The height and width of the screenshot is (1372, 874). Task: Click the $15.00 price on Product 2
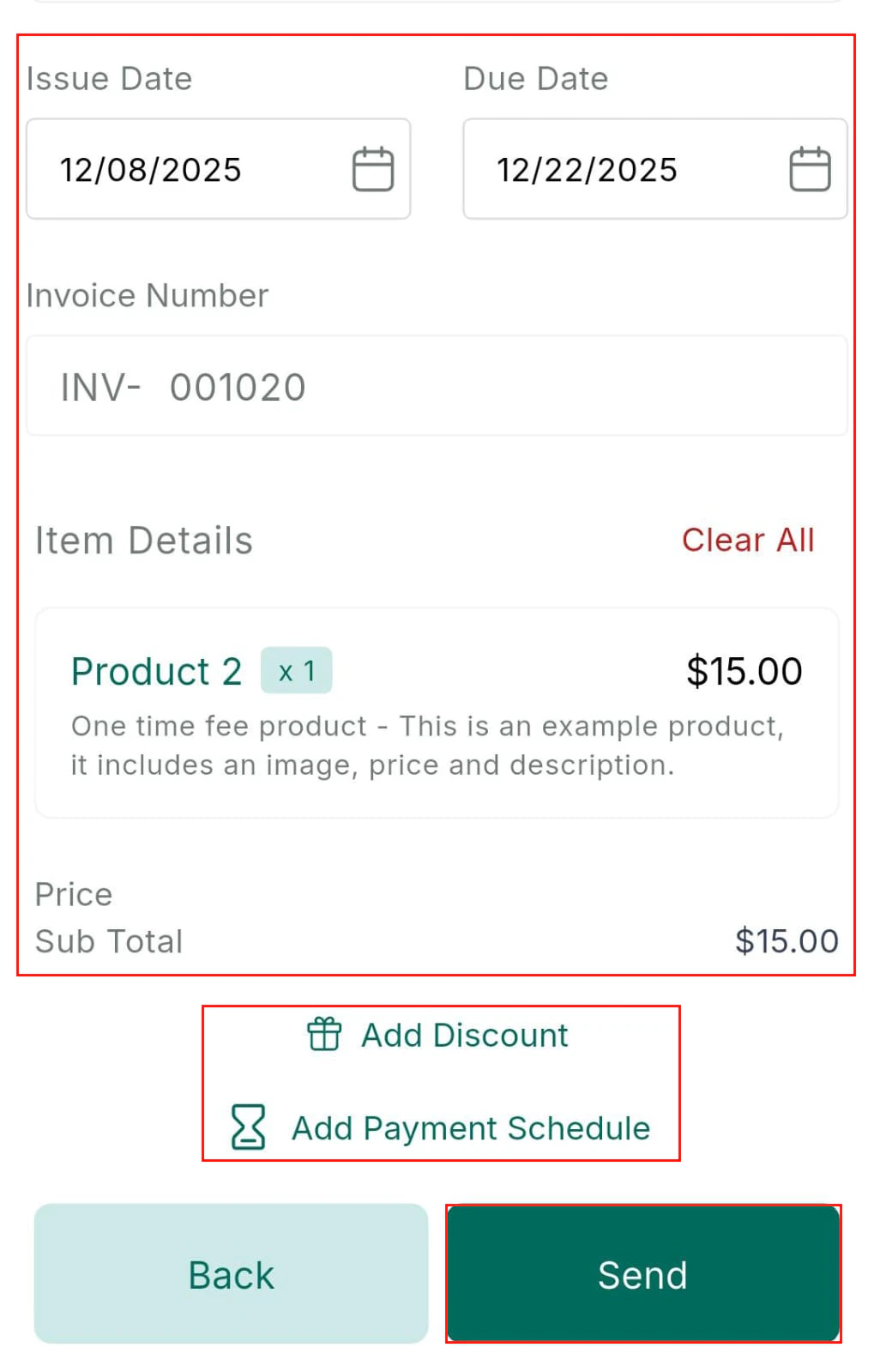[742, 670]
